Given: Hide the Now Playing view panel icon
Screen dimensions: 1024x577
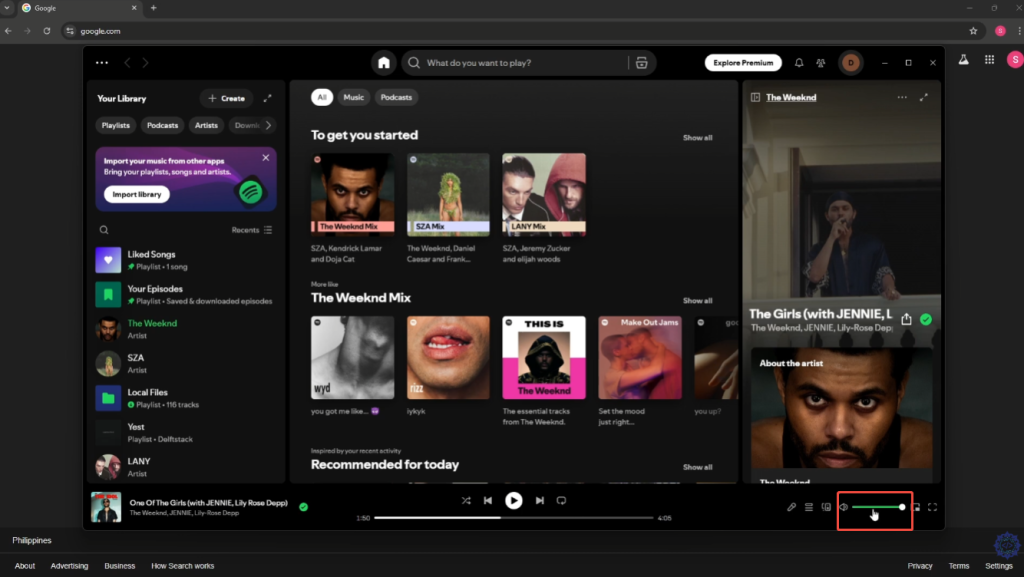Looking at the screenshot, I should point(756,97).
